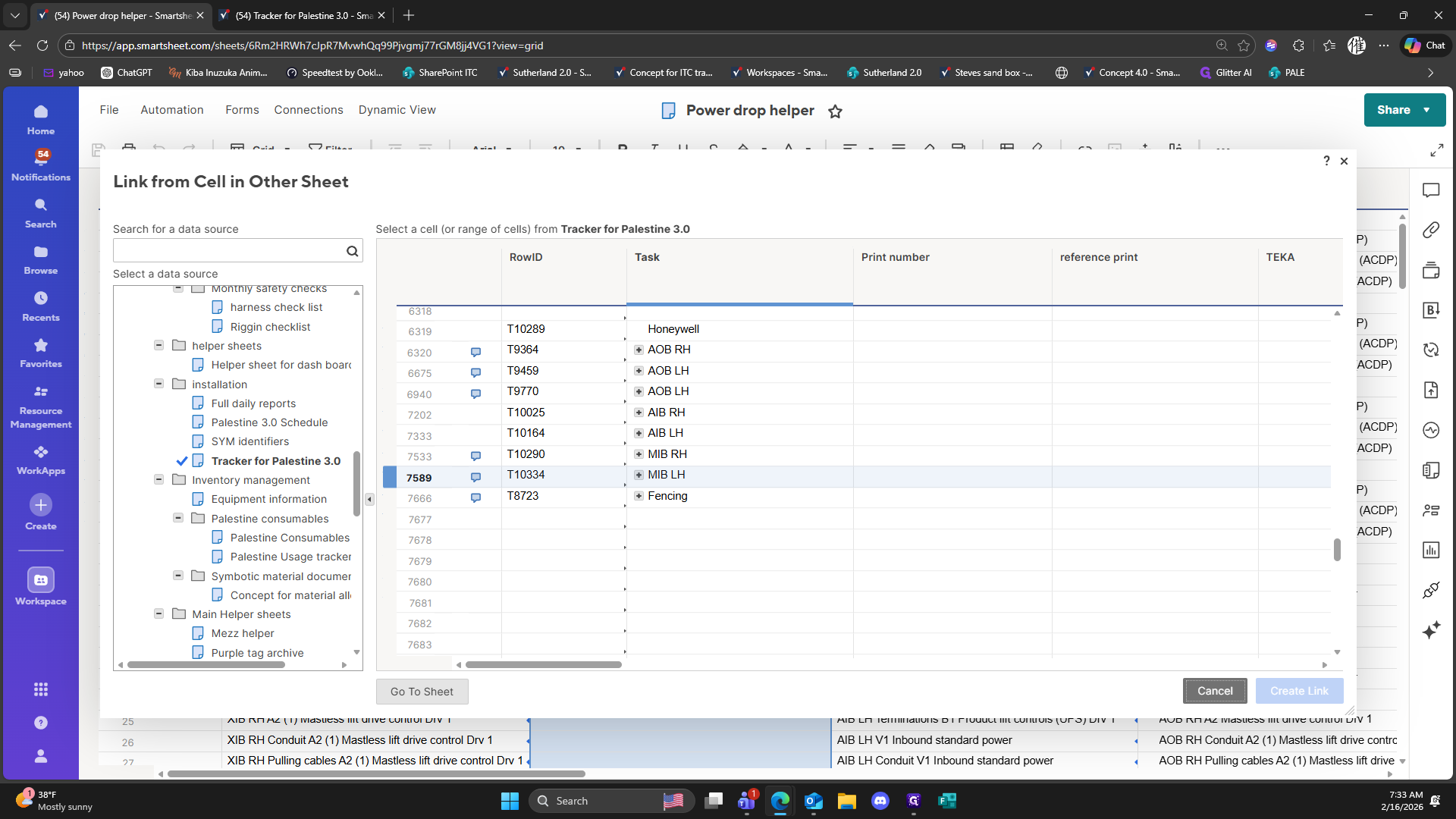The image size is (1456, 819).
Task: Open the Dynamic View menu
Action: click(x=397, y=110)
